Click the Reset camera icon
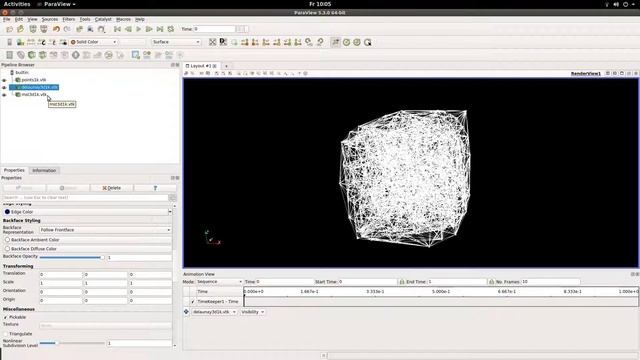This screenshot has width=640, height=360. click(x=213, y=42)
